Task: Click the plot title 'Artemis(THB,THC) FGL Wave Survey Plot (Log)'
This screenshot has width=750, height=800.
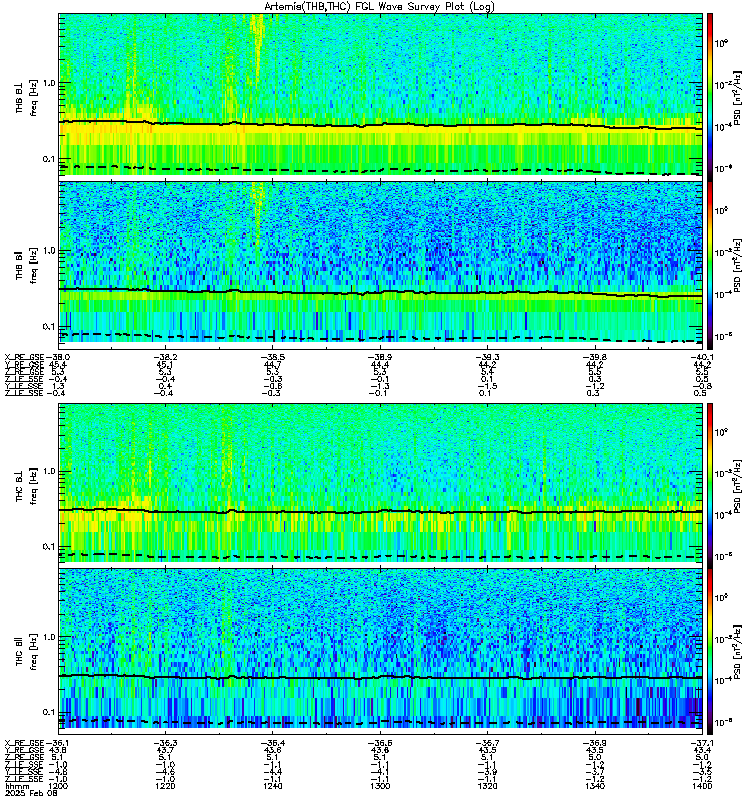Action: tap(379, 6)
